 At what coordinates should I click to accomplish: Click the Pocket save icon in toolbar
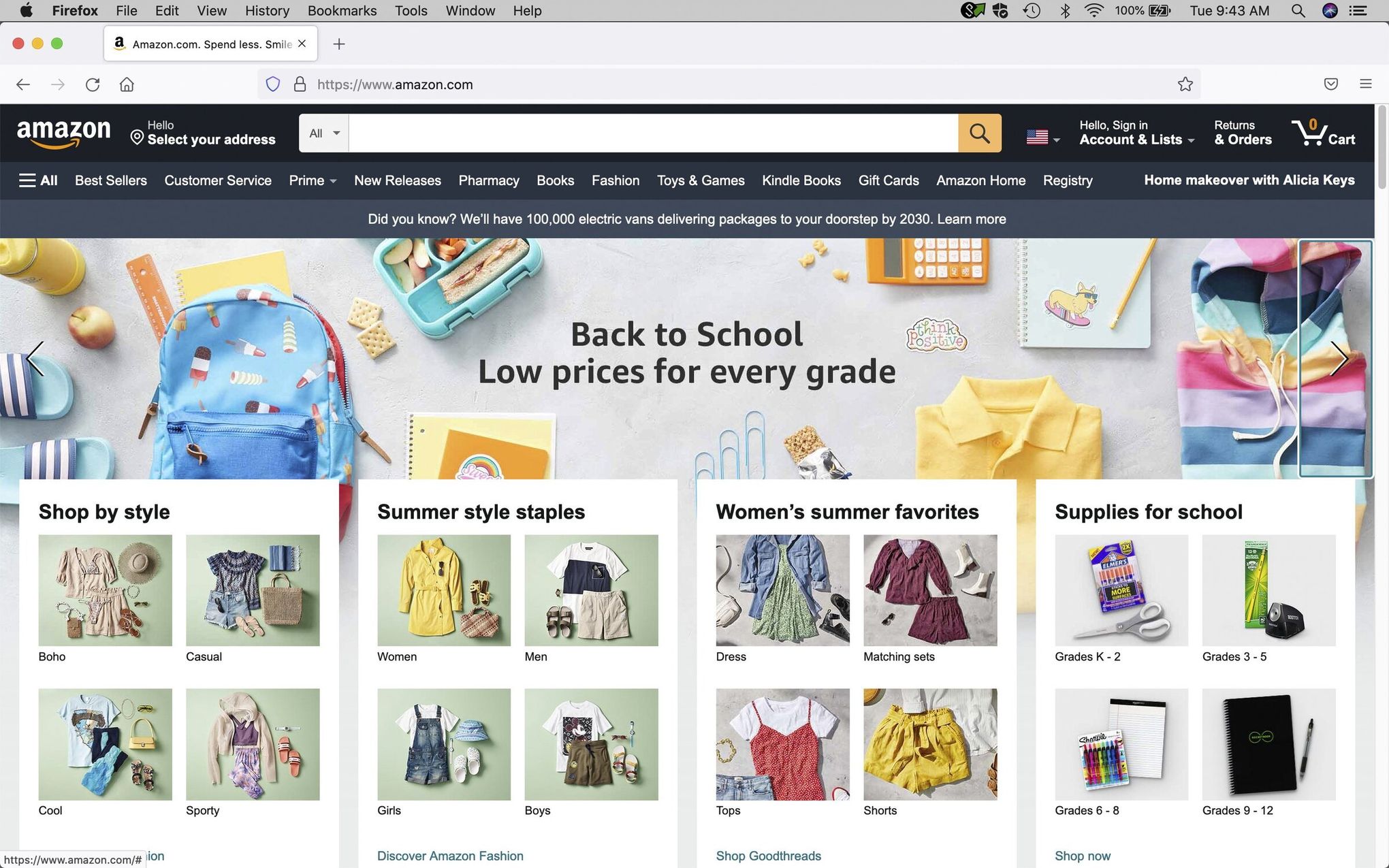1331,84
